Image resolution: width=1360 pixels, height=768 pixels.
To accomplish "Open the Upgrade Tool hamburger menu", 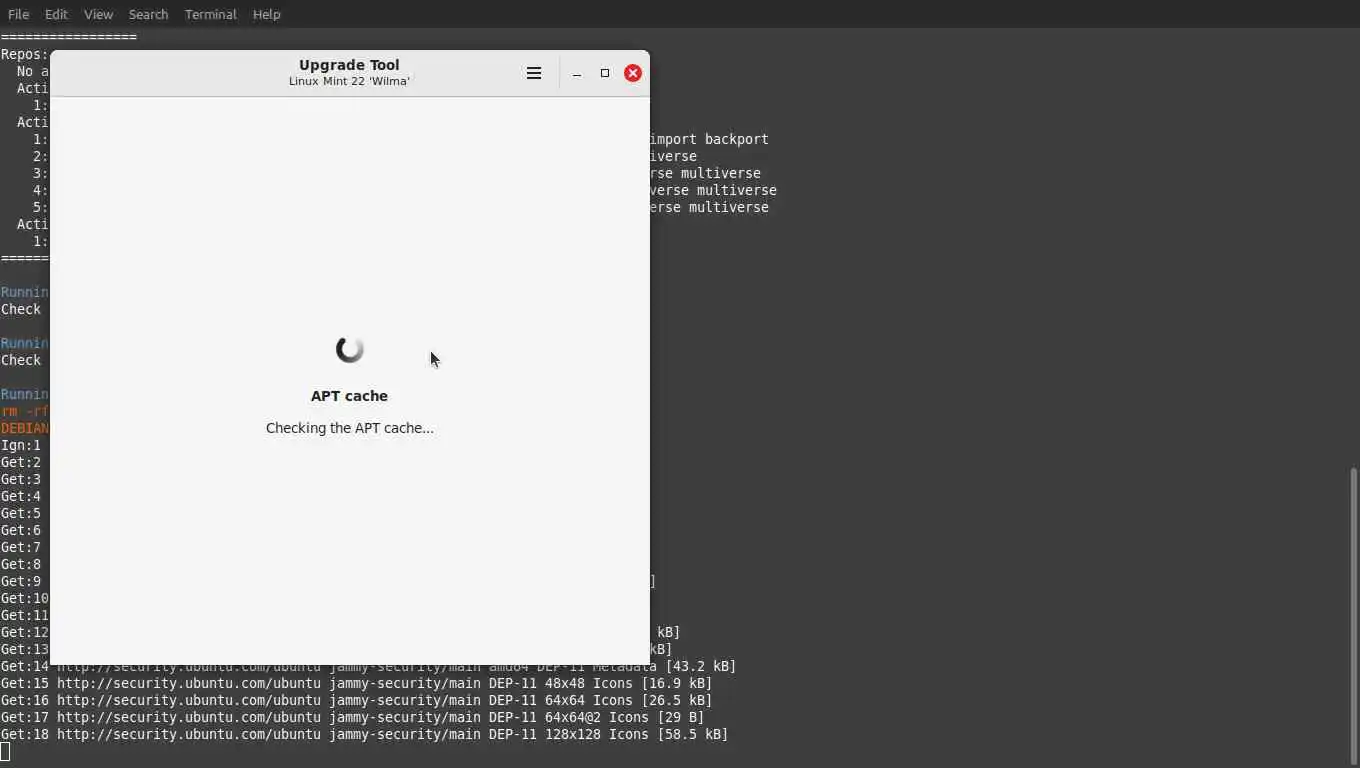I will pos(534,73).
